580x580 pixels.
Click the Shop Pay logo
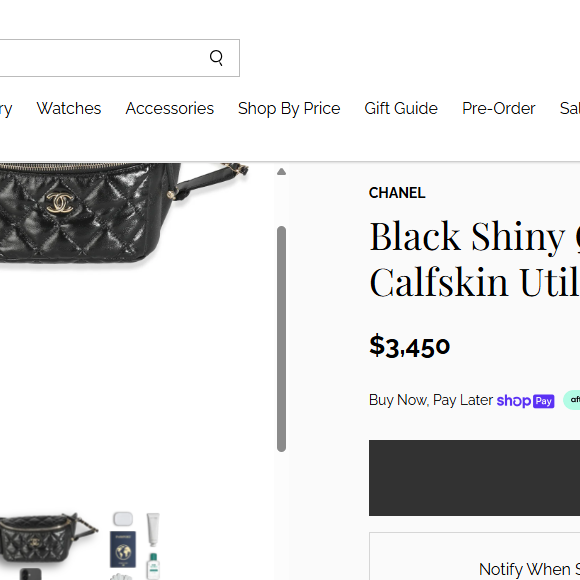coord(525,401)
